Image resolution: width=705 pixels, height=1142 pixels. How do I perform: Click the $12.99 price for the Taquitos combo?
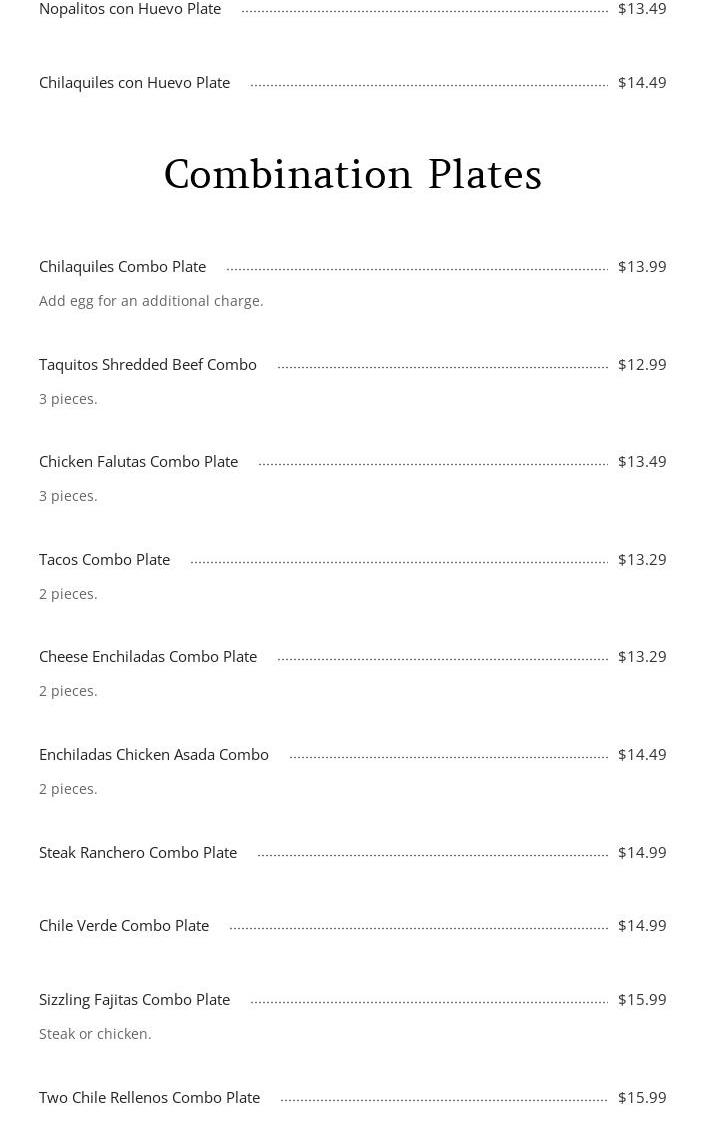tap(642, 365)
